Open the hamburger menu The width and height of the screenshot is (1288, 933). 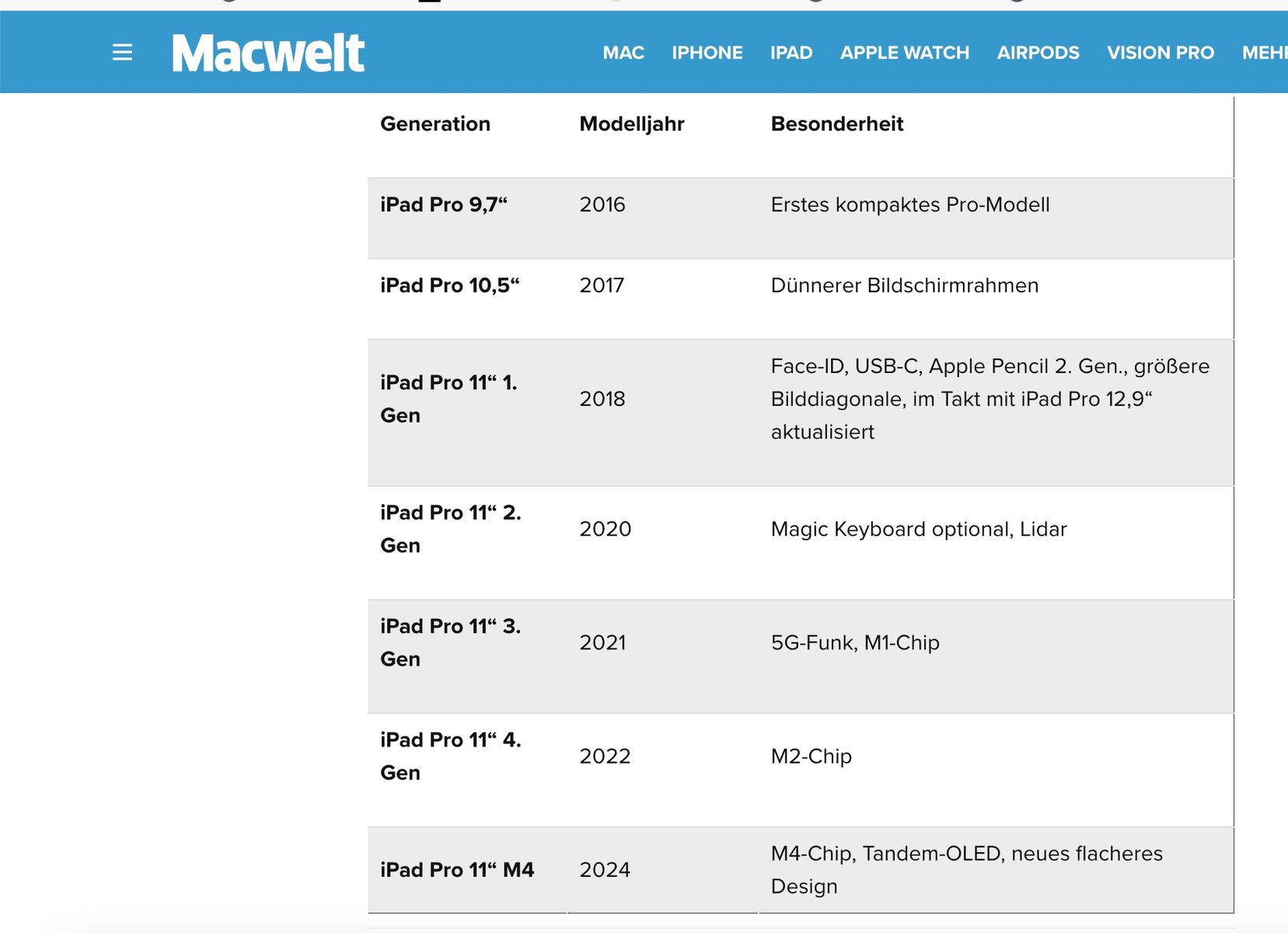point(122,52)
